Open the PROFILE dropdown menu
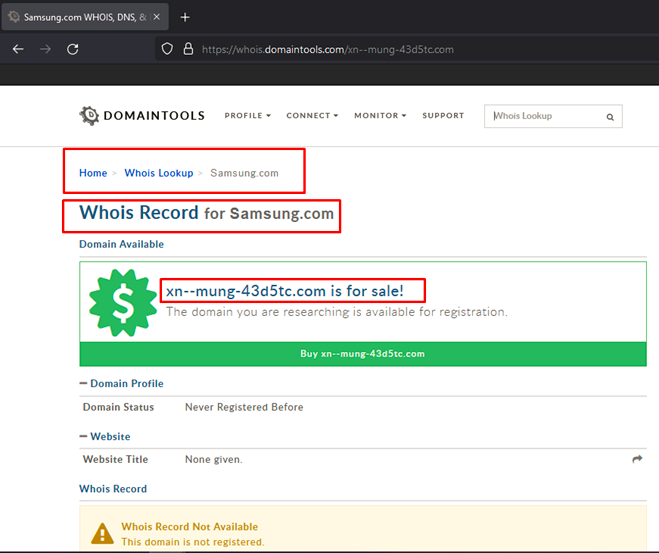Viewport: 659px width, 553px height. [x=248, y=116]
